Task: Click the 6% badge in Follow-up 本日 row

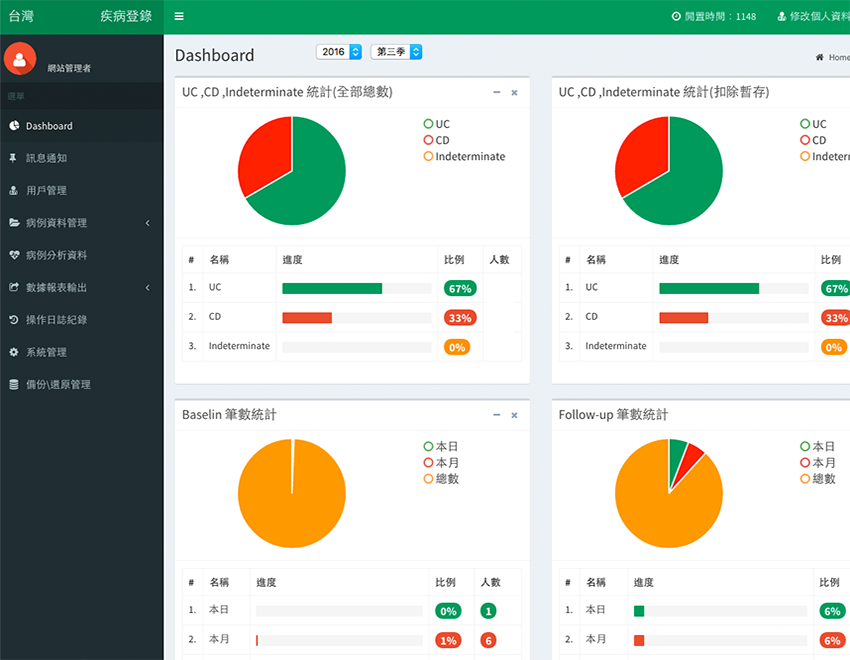Action: pyautogui.click(x=832, y=611)
